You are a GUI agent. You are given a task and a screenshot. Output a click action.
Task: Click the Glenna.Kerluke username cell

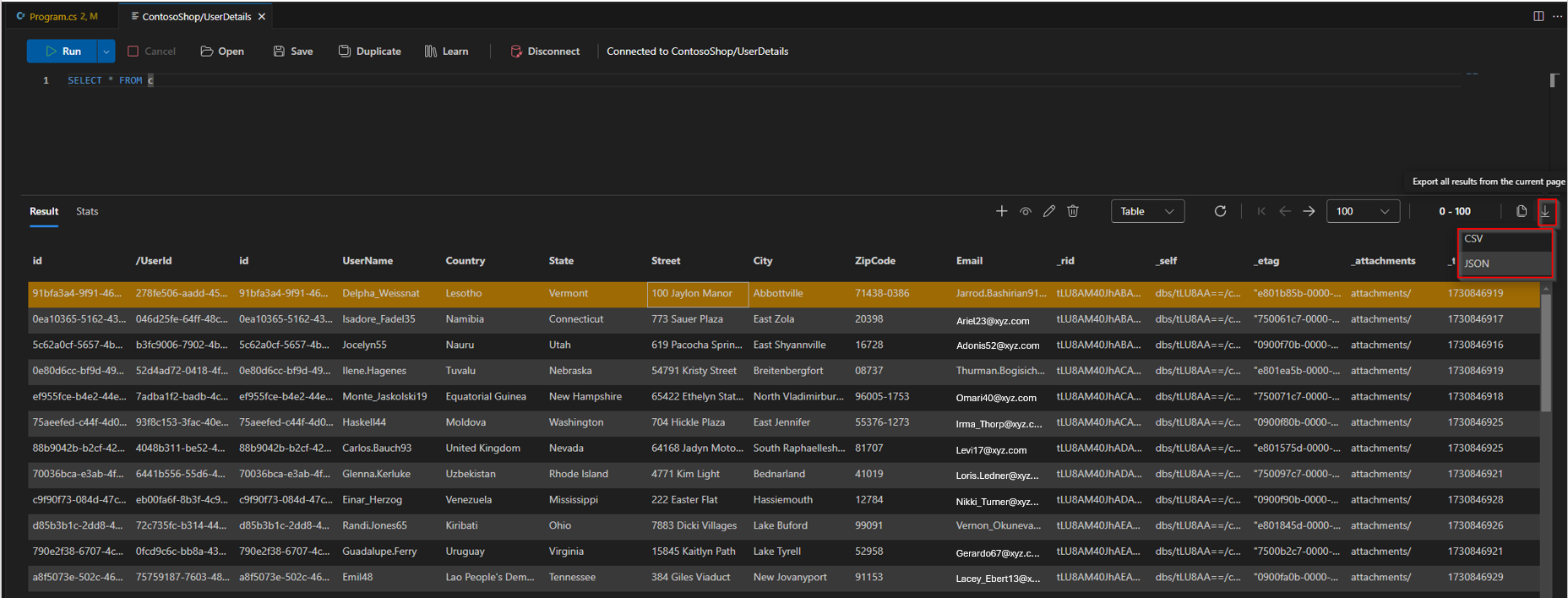click(x=376, y=475)
